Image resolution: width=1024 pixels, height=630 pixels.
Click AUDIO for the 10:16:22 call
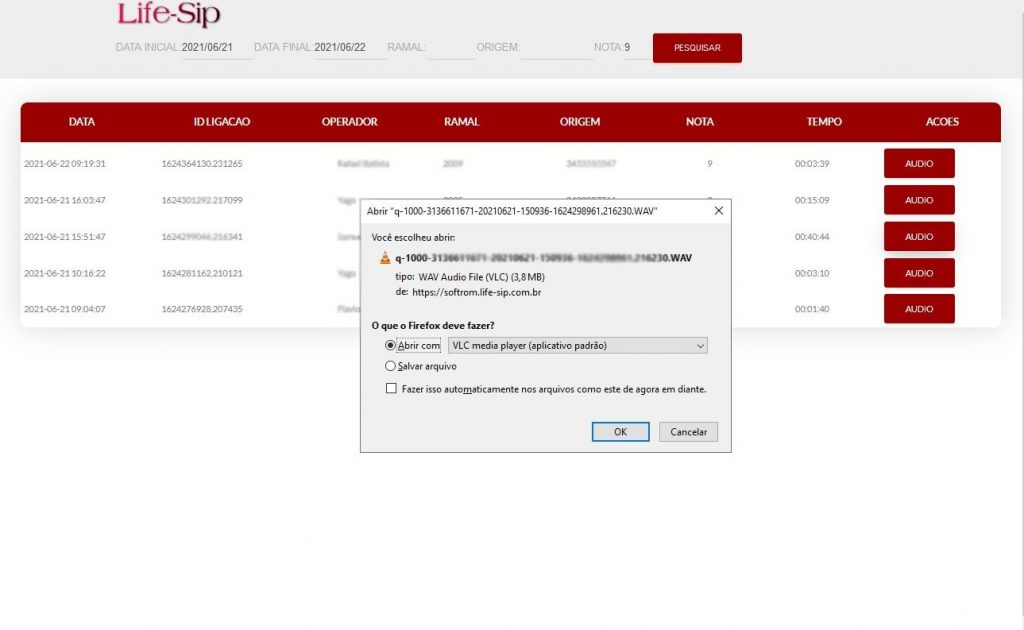click(919, 273)
